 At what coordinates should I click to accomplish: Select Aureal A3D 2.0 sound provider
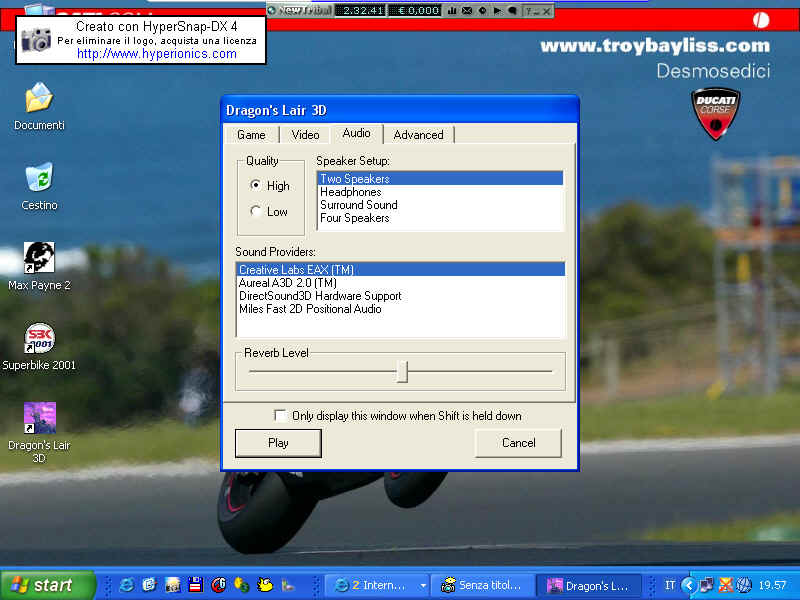pyautogui.click(x=401, y=283)
